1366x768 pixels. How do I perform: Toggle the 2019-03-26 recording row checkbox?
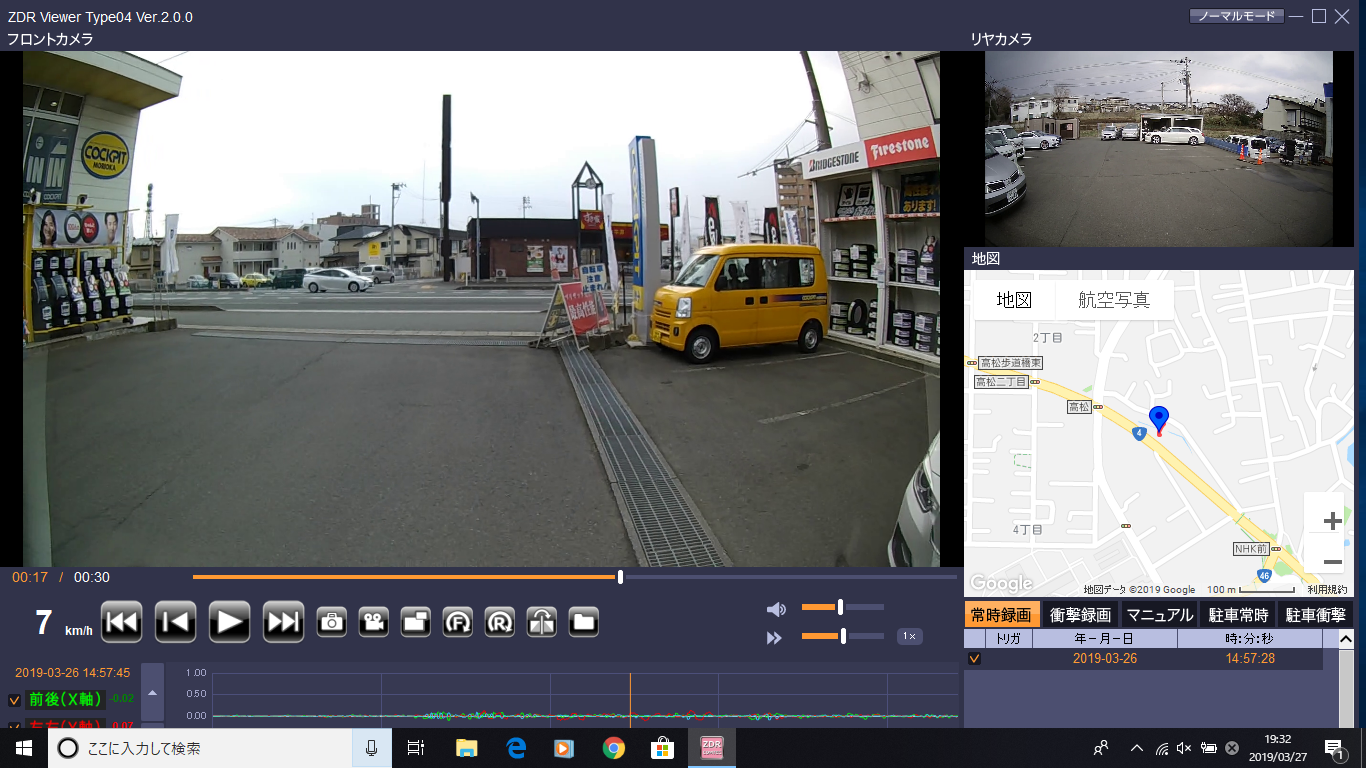click(x=974, y=659)
